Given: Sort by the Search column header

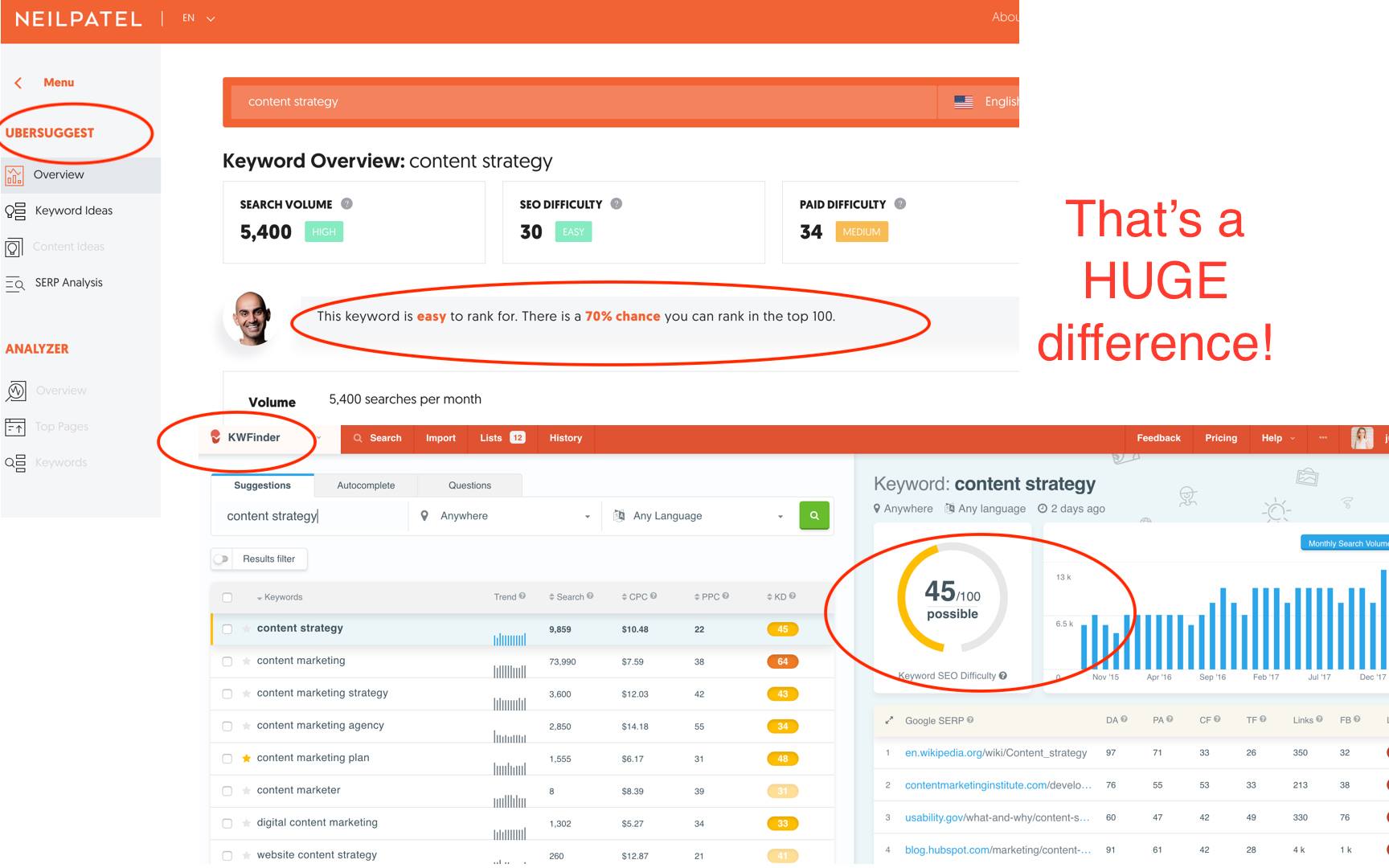Looking at the screenshot, I should click(x=567, y=597).
